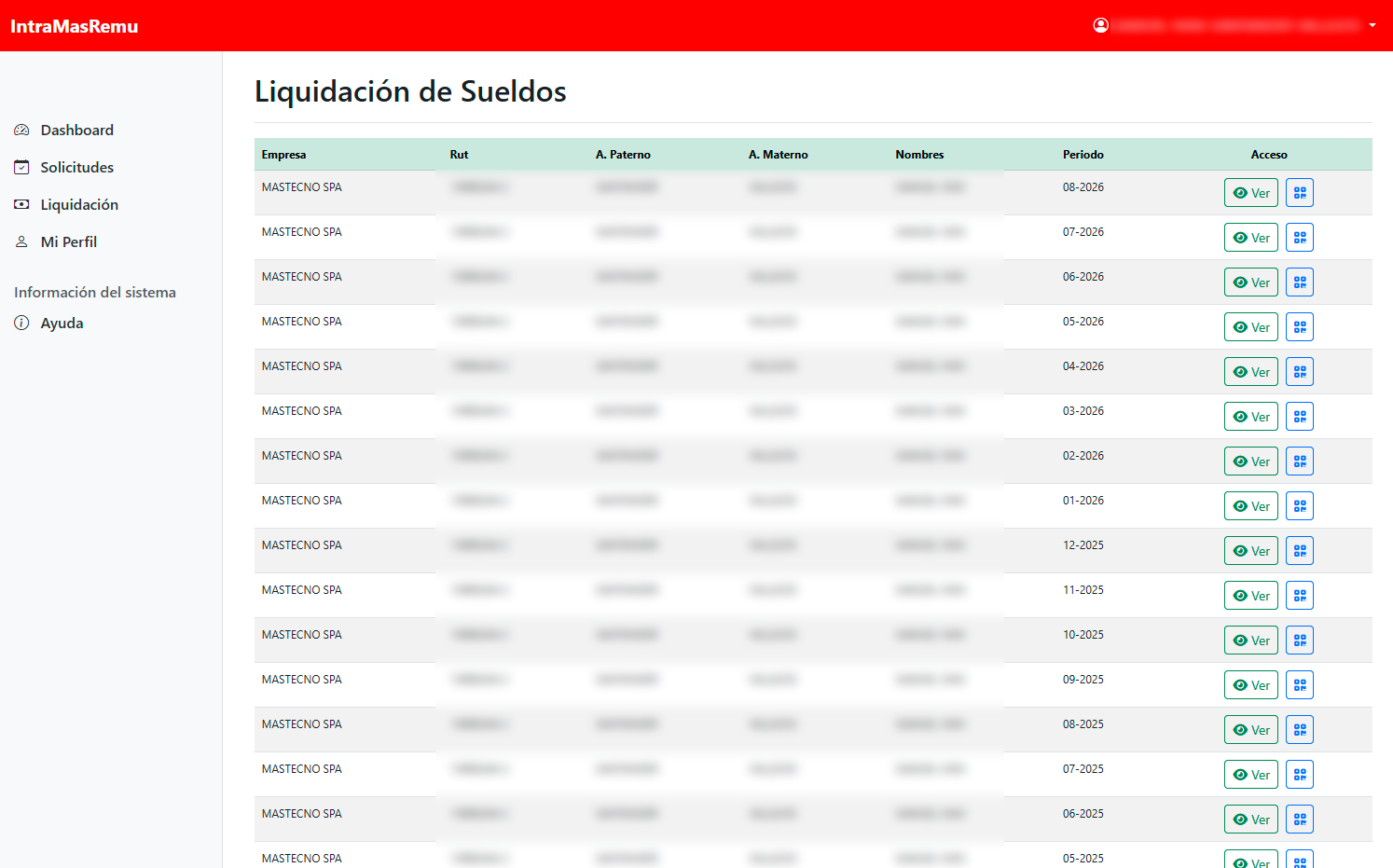Click Ver for period 08-2025
The image size is (1393, 868).
click(x=1251, y=730)
